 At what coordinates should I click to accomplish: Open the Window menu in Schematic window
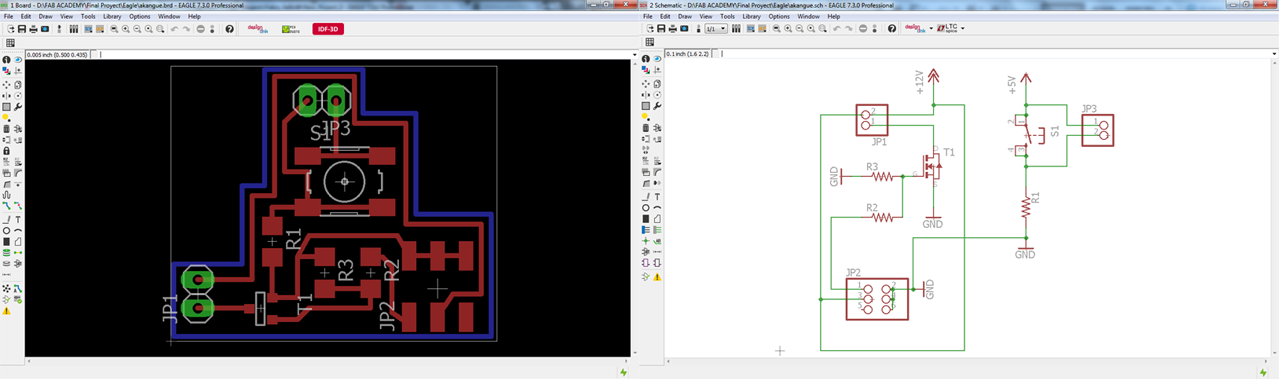coord(808,16)
